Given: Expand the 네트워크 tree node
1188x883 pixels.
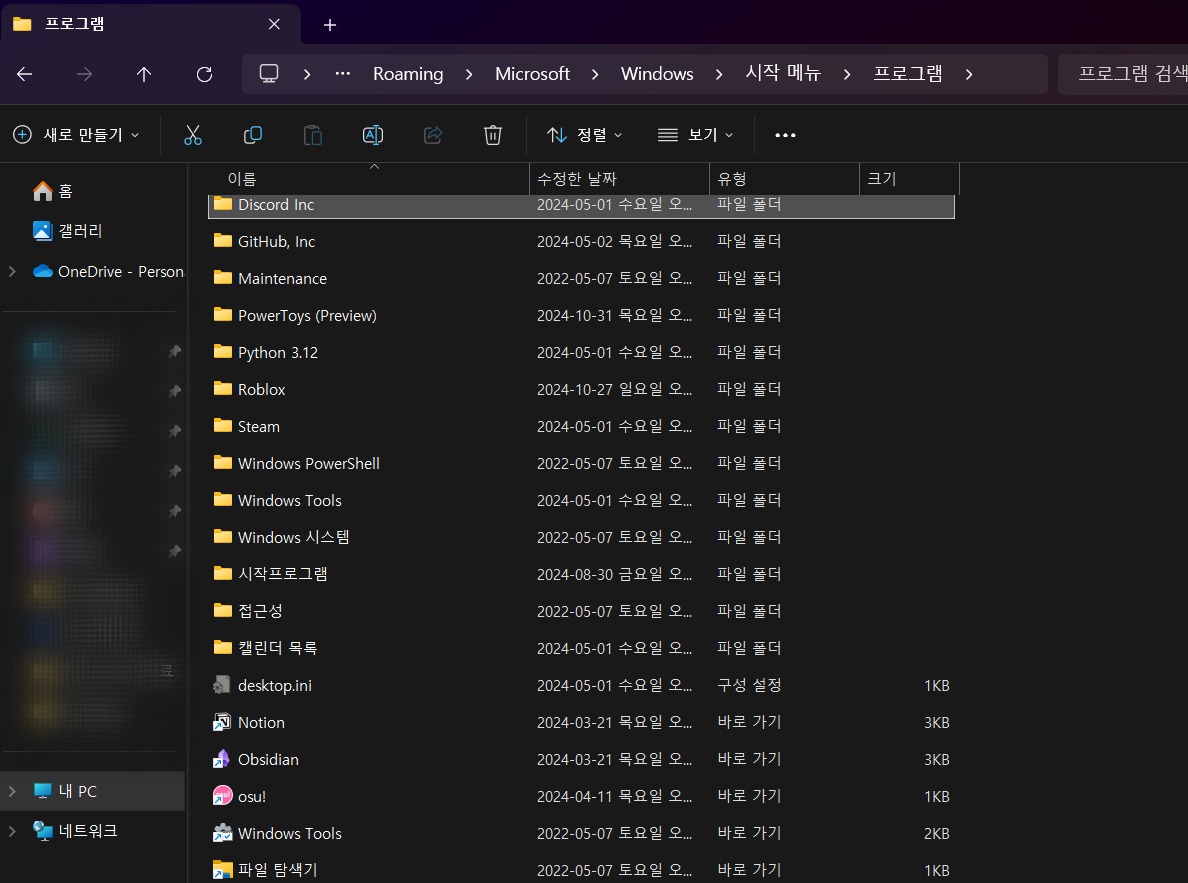Looking at the screenshot, I should [12, 831].
